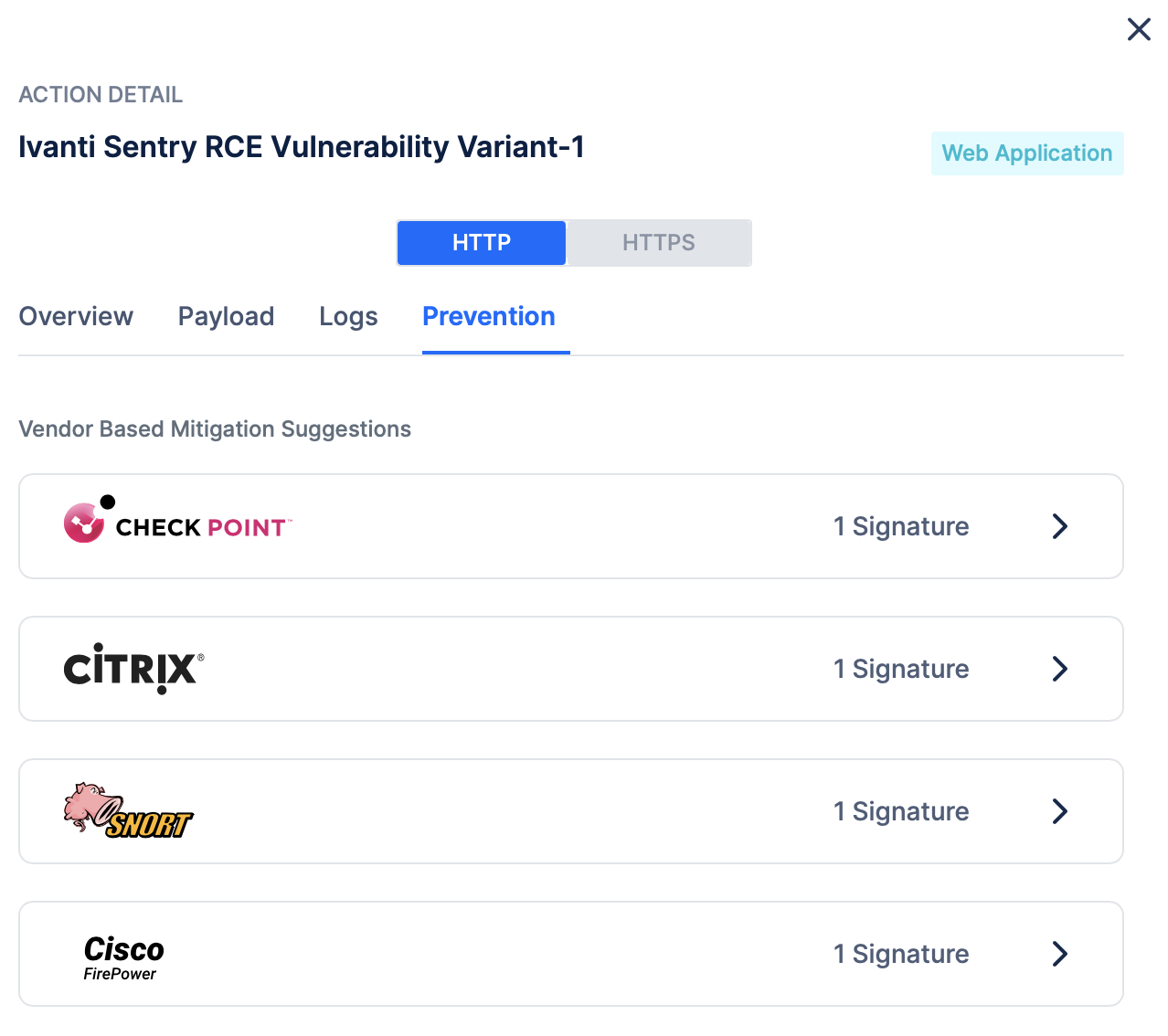1168x1036 pixels.
Task: Click the Check Point logo
Action: tap(177, 523)
